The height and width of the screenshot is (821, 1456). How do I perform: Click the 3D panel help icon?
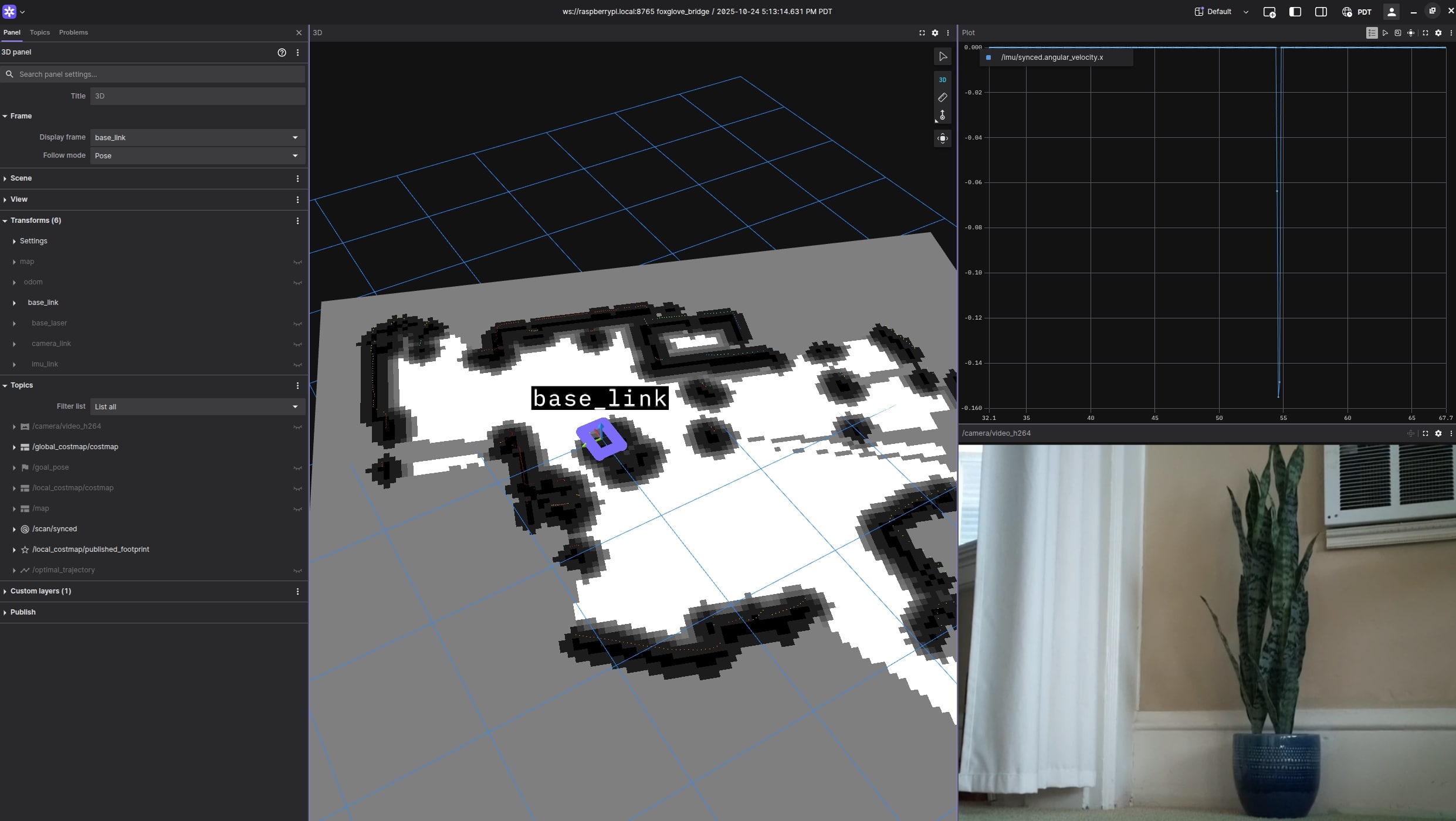point(282,52)
